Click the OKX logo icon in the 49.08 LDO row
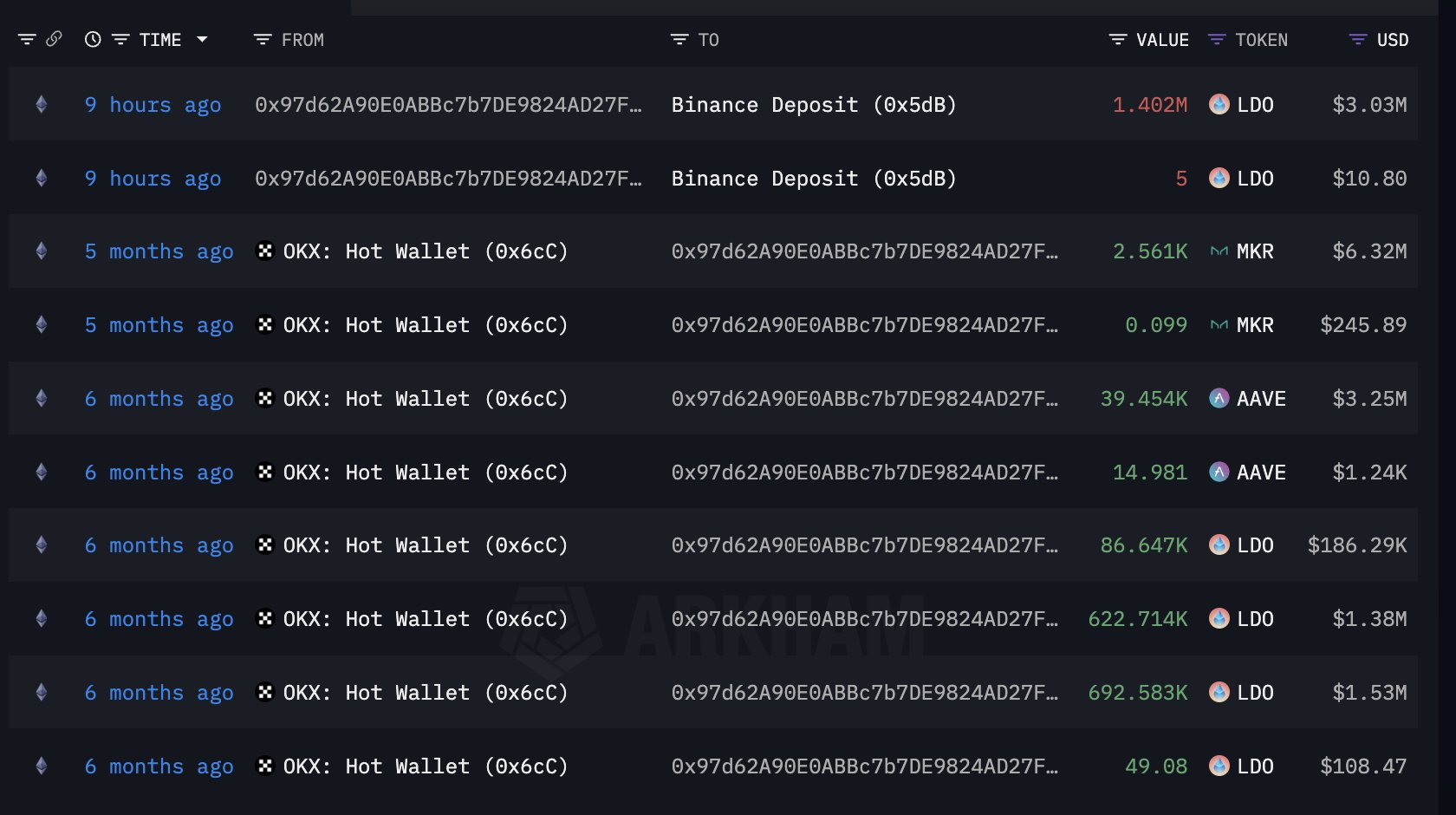 point(265,766)
